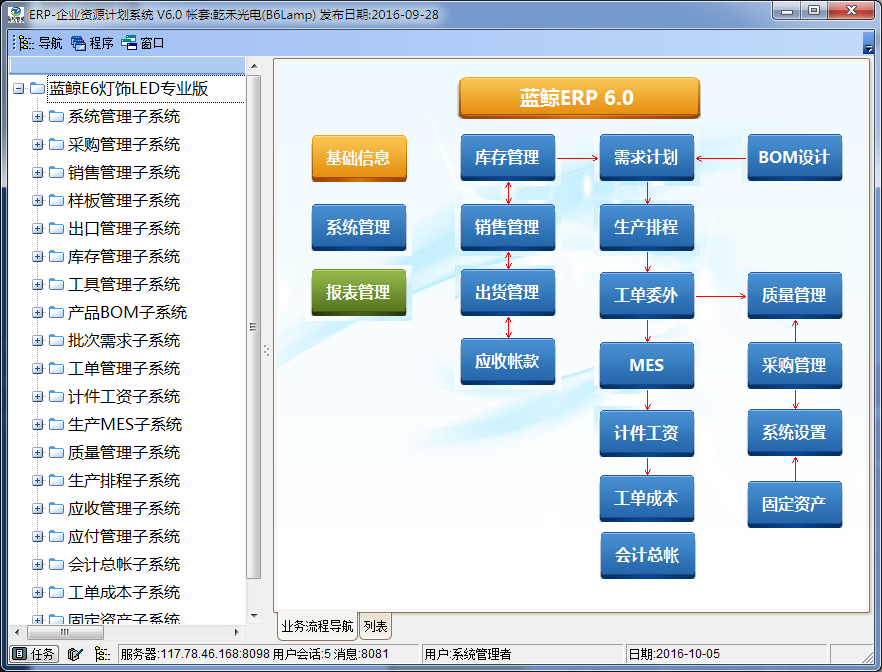Click the 应收帐款 flowchart button
Viewport: 882px width, 672px height.
click(507, 362)
